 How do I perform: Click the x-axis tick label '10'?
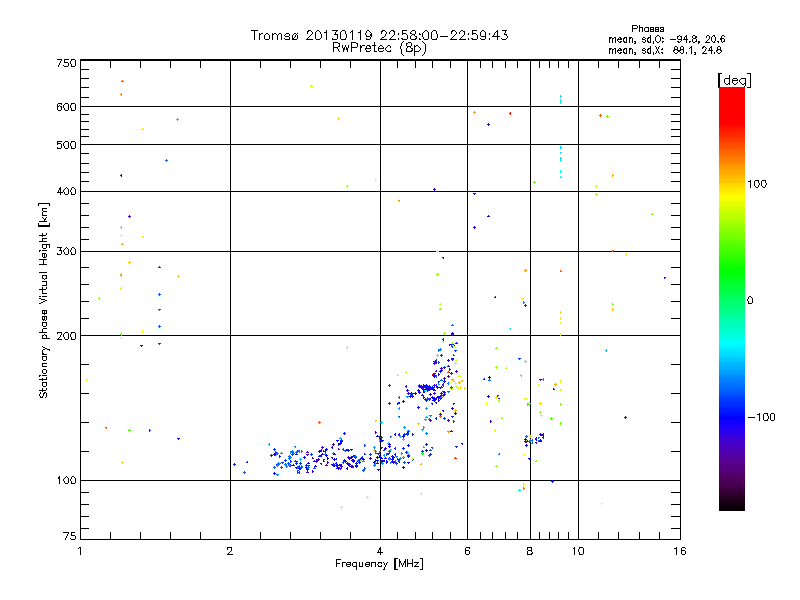pos(578,551)
